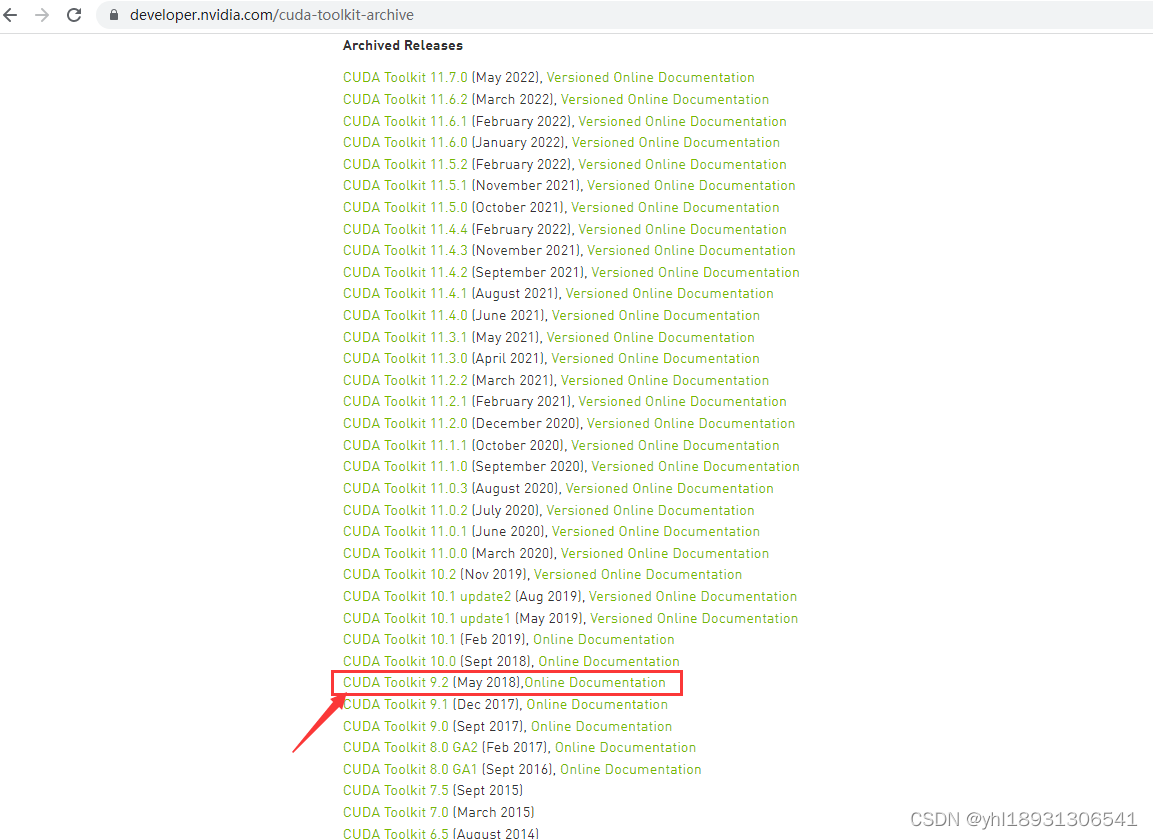1153x839 pixels.
Task: Open CUDA Toolkit 11.0.3 link
Action: tap(404, 488)
